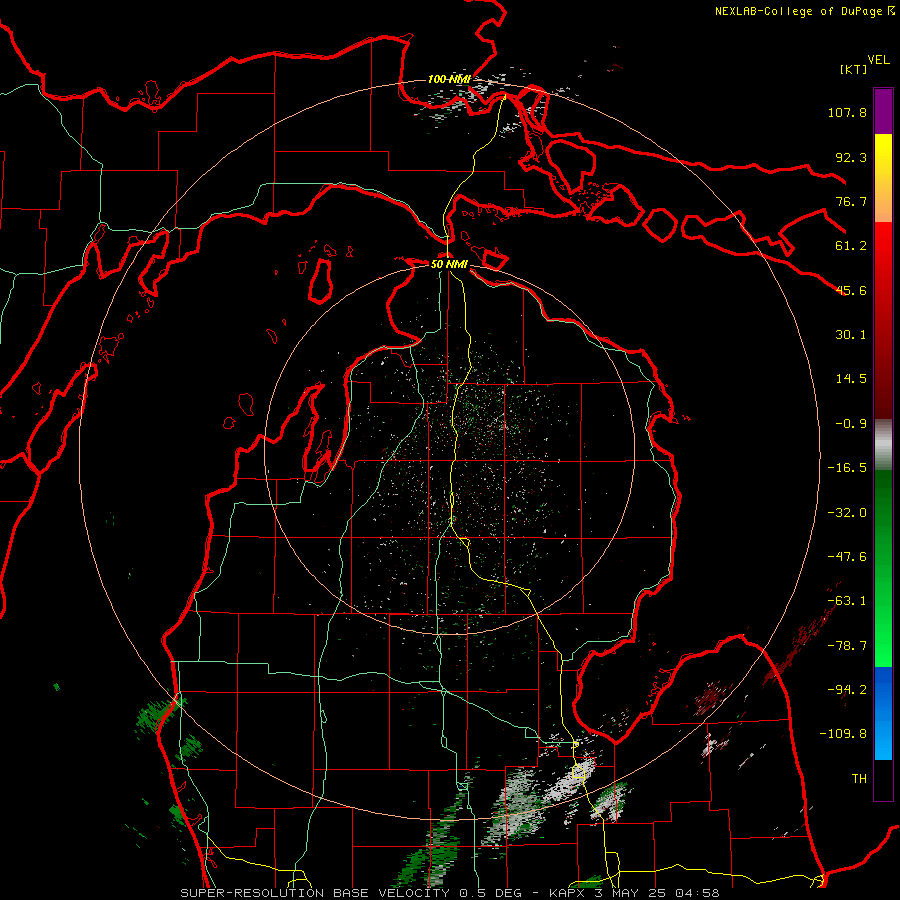Click the 30.1 velocity scale value
The image size is (900, 900).
851,335
